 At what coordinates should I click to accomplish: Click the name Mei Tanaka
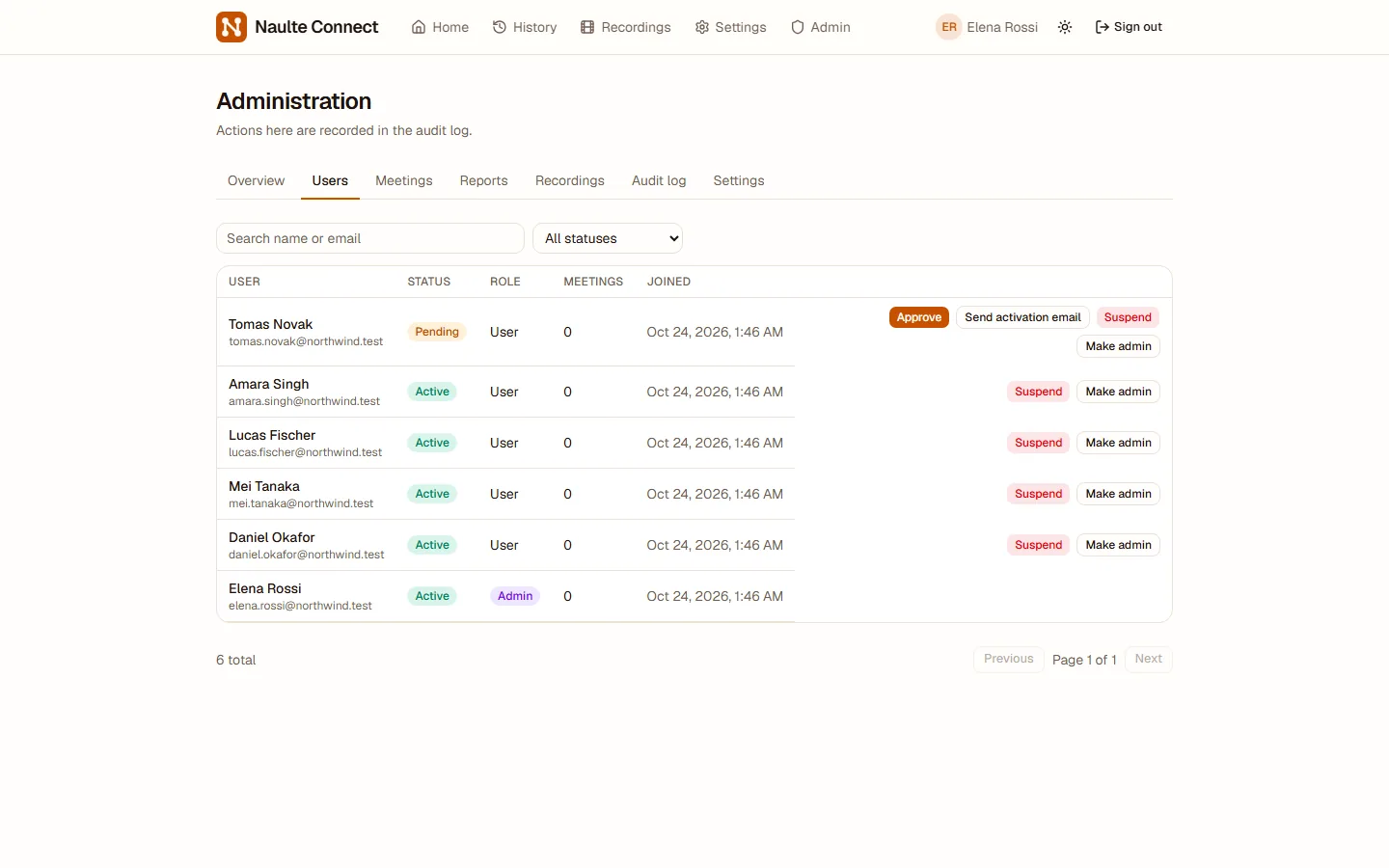264,486
